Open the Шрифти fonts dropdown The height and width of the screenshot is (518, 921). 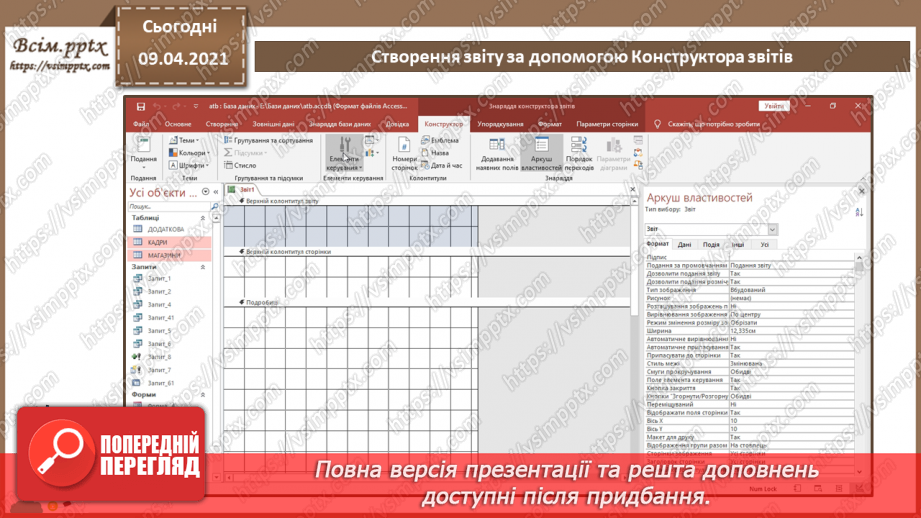pos(189,166)
